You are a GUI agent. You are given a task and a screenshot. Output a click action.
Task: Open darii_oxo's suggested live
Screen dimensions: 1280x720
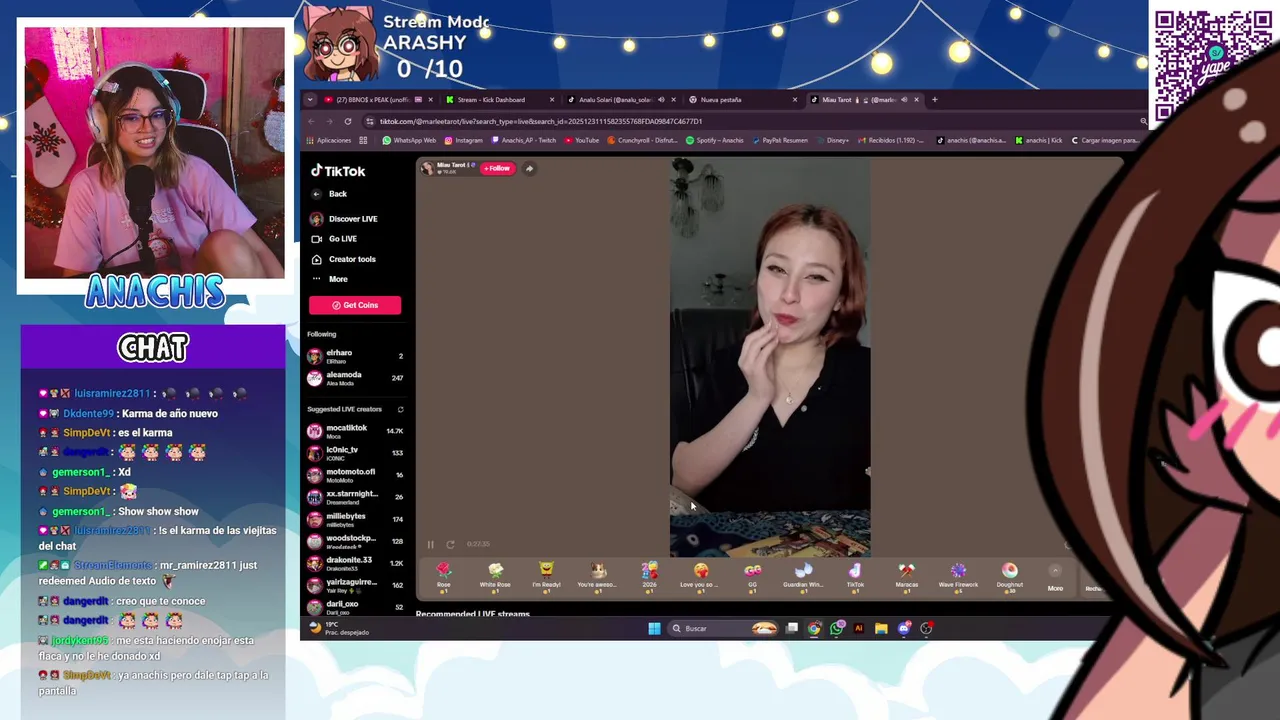(356, 606)
